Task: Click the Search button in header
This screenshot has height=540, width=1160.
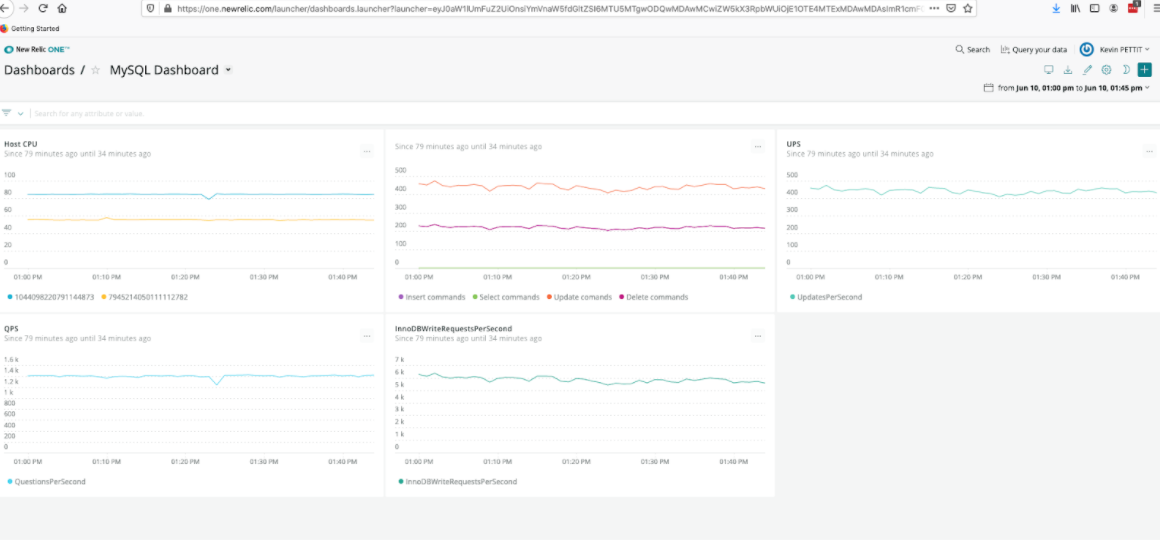Action: pos(972,49)
